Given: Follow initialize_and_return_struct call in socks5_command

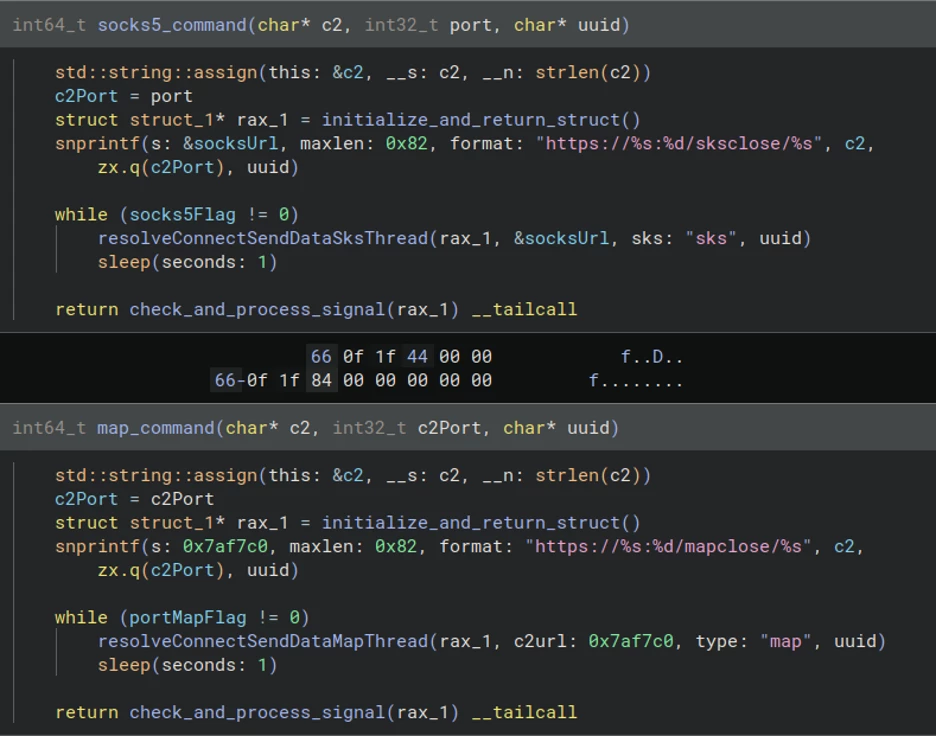Looking at the screenshot, I should click(x=472, y=119).
